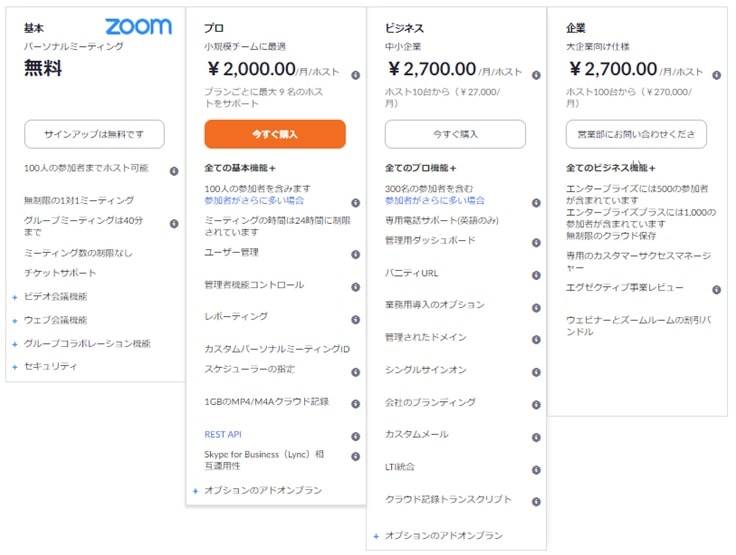Click info icon next to LTI統合

pyautogui.click(x=536, y=469)
